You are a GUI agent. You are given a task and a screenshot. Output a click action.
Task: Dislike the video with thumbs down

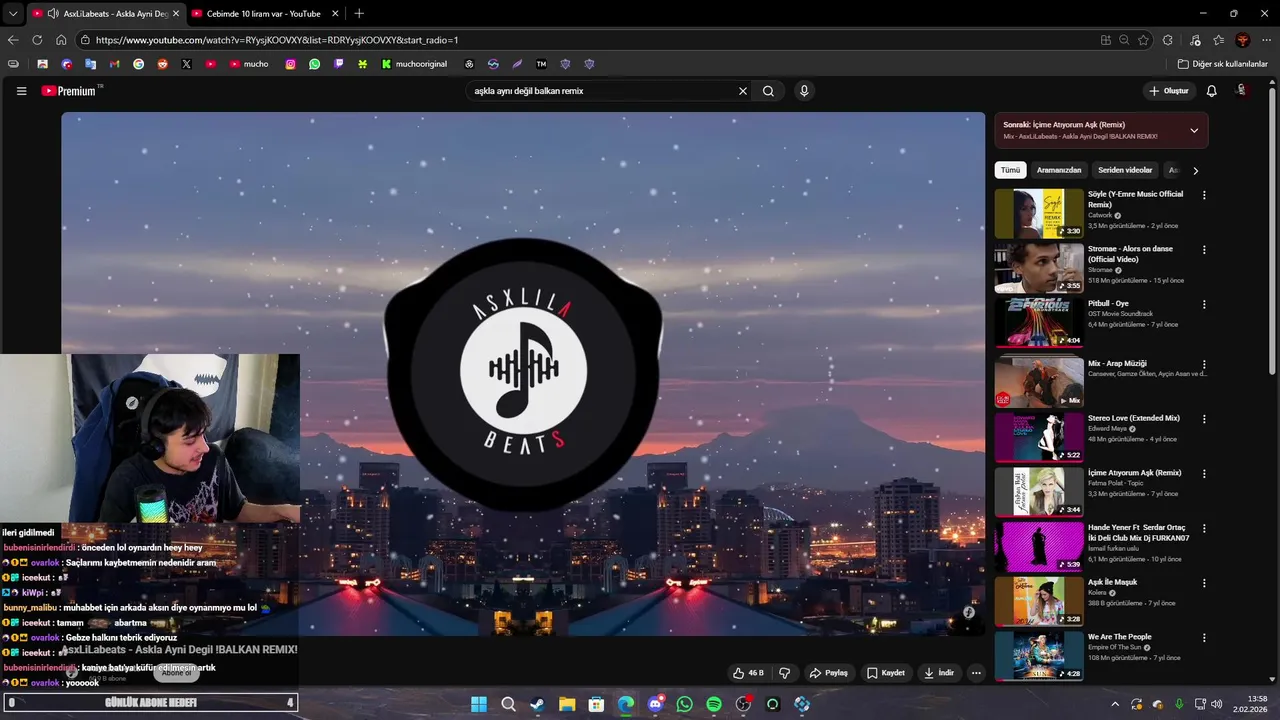785,673
